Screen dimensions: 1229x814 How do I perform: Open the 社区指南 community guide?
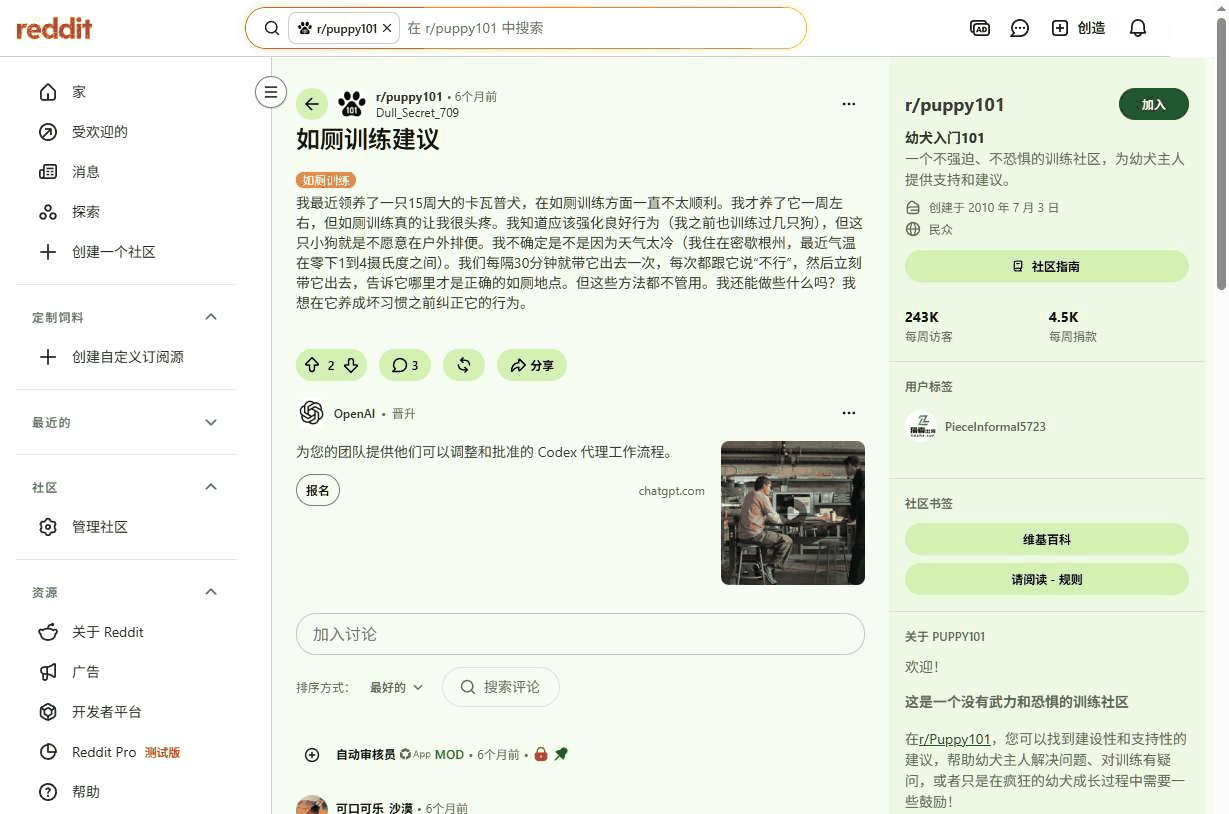coord(1047,266)
